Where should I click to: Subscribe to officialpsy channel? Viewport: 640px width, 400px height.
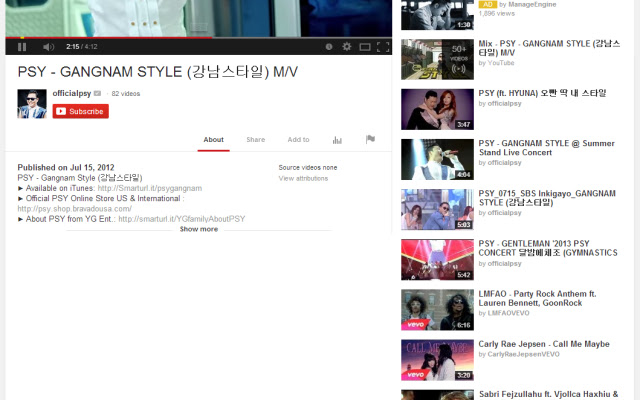80,111
